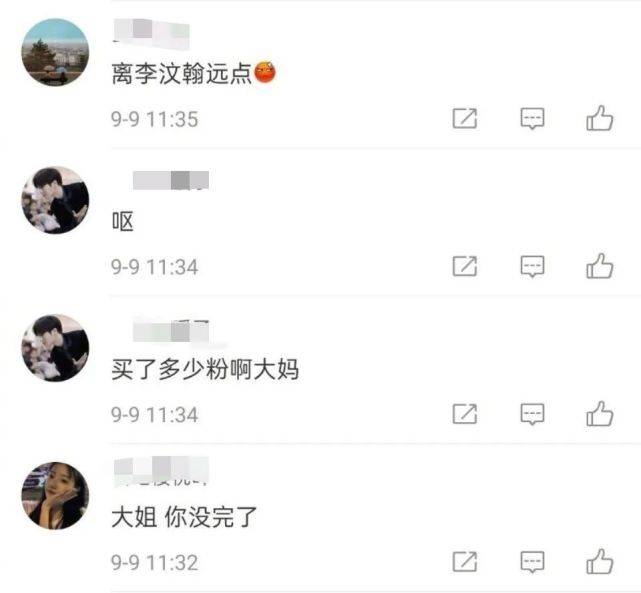641x593 pixels.
Task: Repost the comment "大姐 你没完了"
Action: point(465,562)
